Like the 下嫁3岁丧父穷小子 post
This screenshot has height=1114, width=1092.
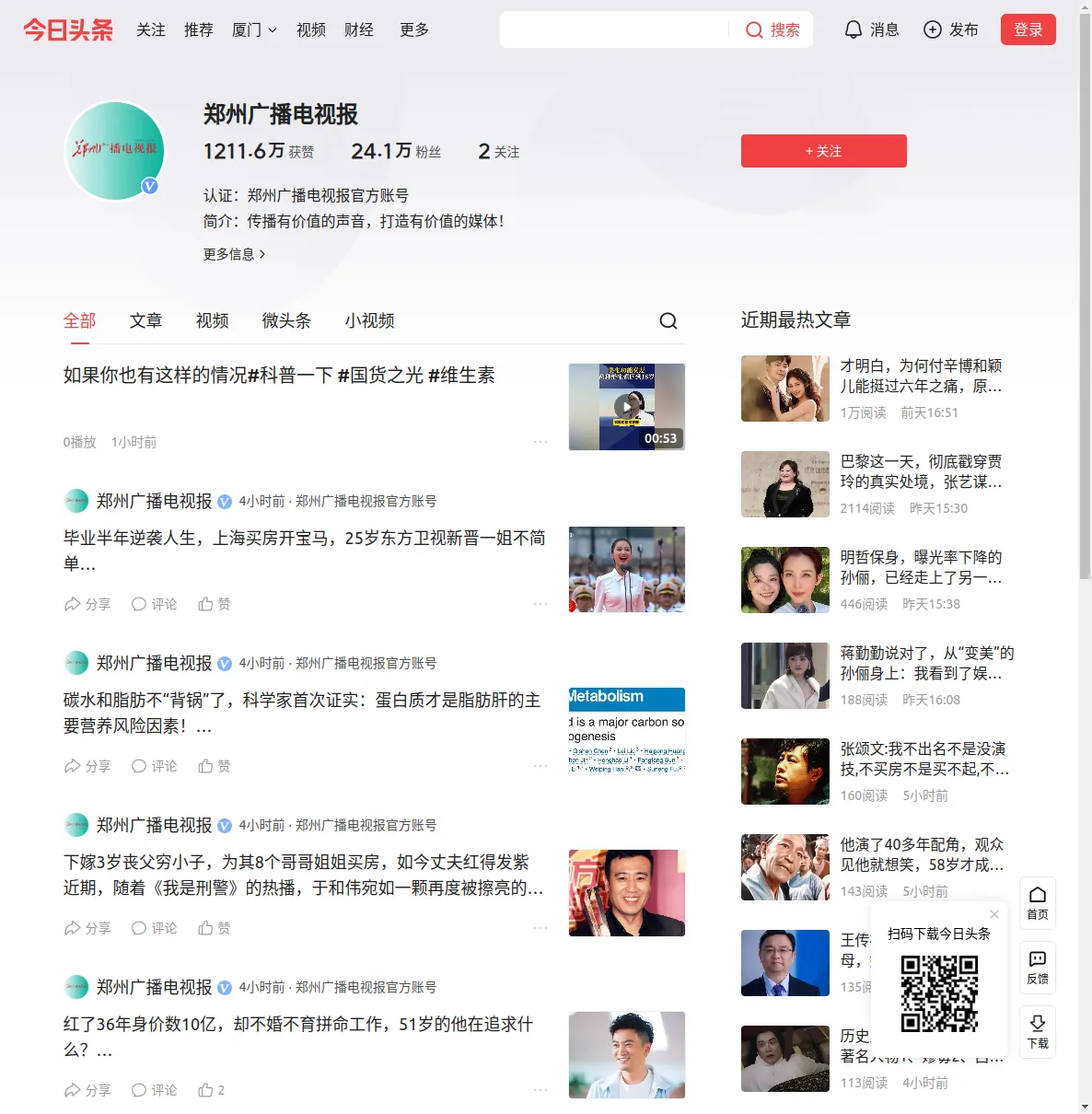pos(215,928)
